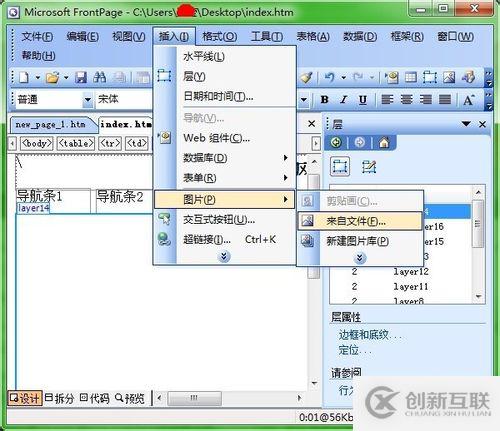Select 交互式按钮(U)... menu item
Image resolution: width=500 pixels, height=431 pixels.
(225, 219)
